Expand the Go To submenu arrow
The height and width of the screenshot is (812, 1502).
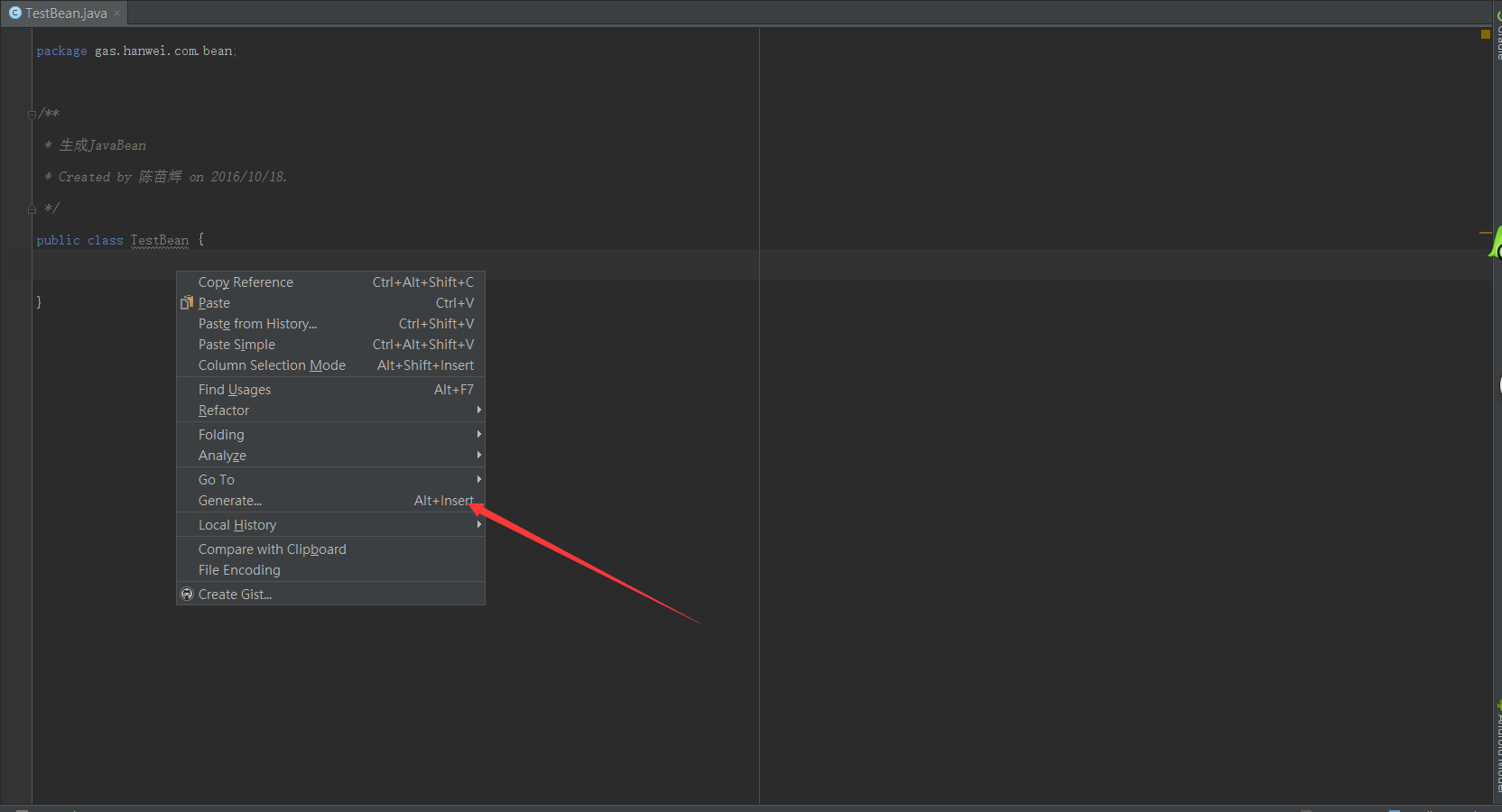click(478, 480)
